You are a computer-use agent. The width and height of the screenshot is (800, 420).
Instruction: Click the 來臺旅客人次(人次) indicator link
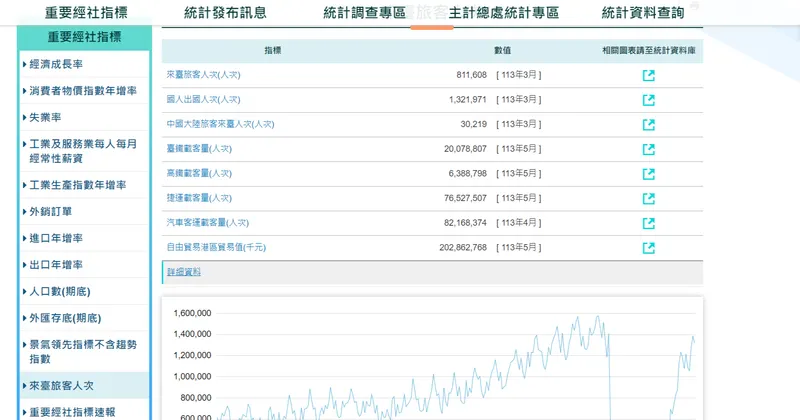203,75
